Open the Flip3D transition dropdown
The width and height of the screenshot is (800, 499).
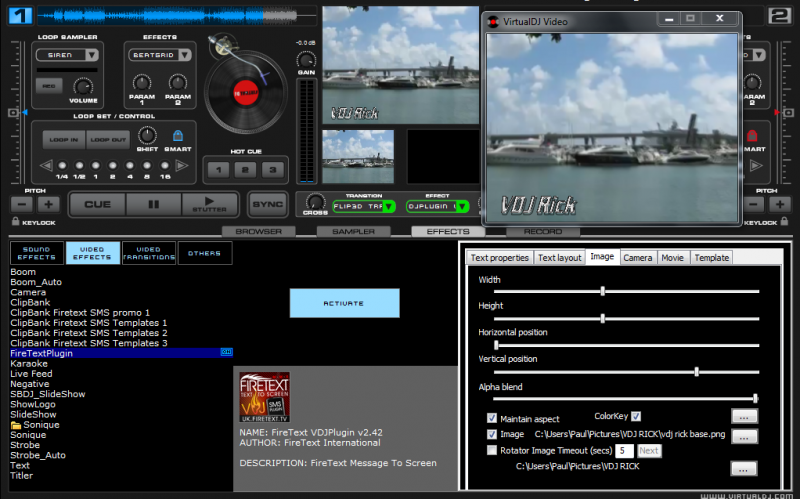(389, 206)
